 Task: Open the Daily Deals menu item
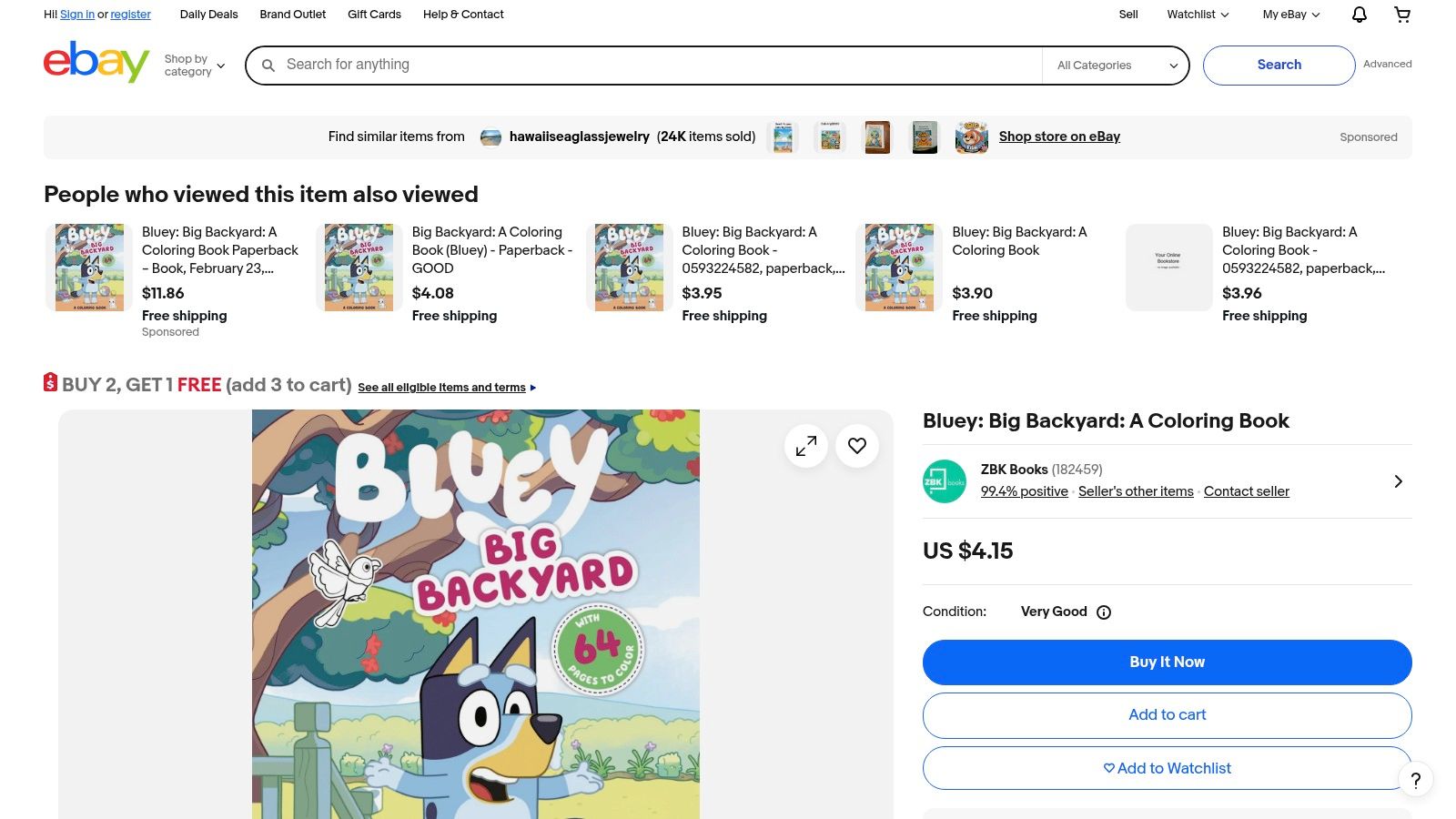[x=208, y=15]
